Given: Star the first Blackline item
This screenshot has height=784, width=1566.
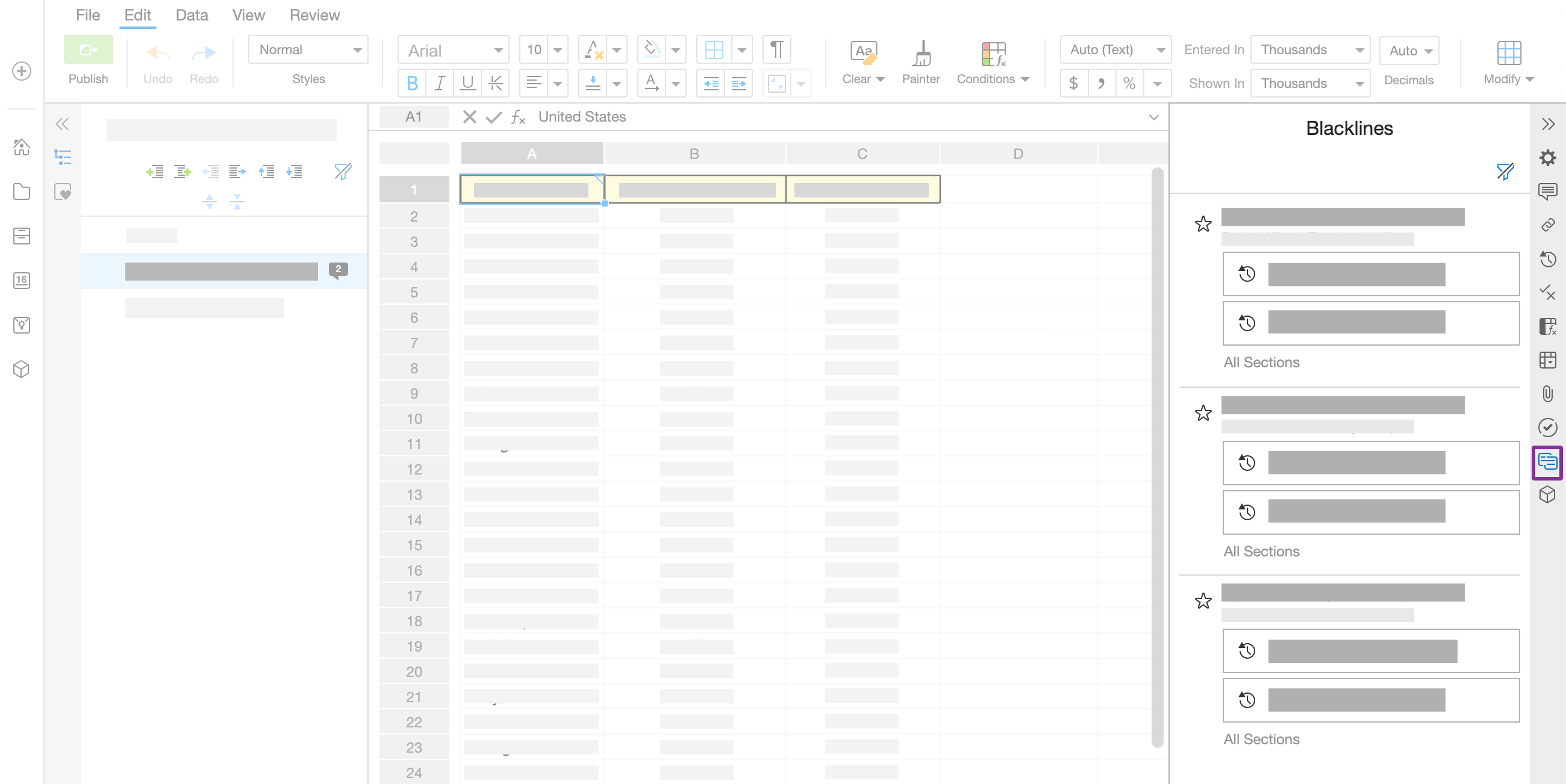Looking at the screenshot, I should pos(1204,224).
